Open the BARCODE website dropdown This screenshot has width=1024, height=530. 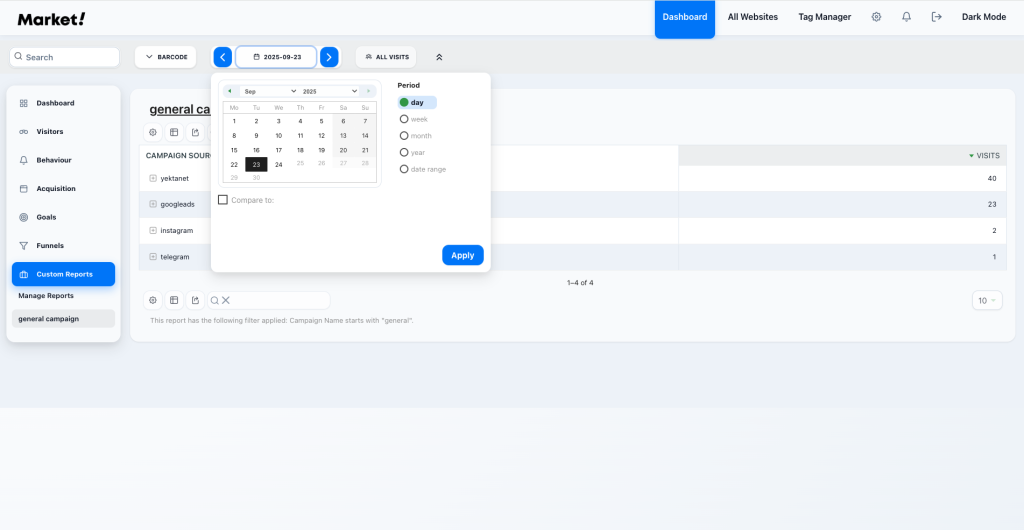(166, 57)
